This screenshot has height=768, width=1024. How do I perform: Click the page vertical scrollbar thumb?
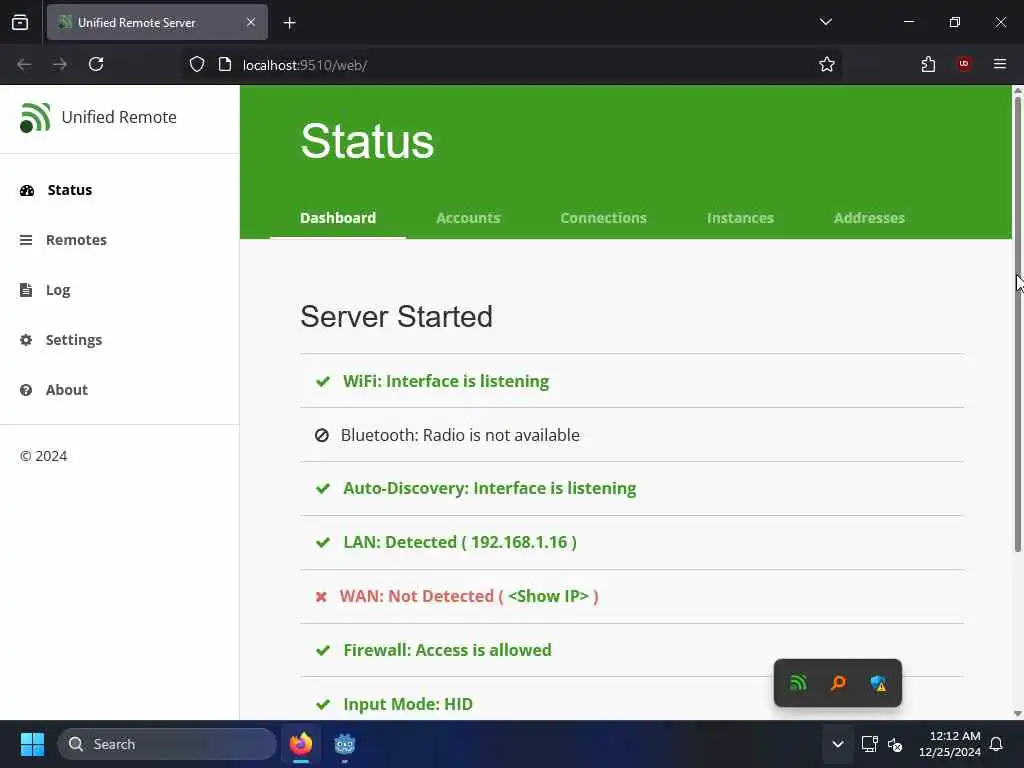click(x=1017, y=324)
